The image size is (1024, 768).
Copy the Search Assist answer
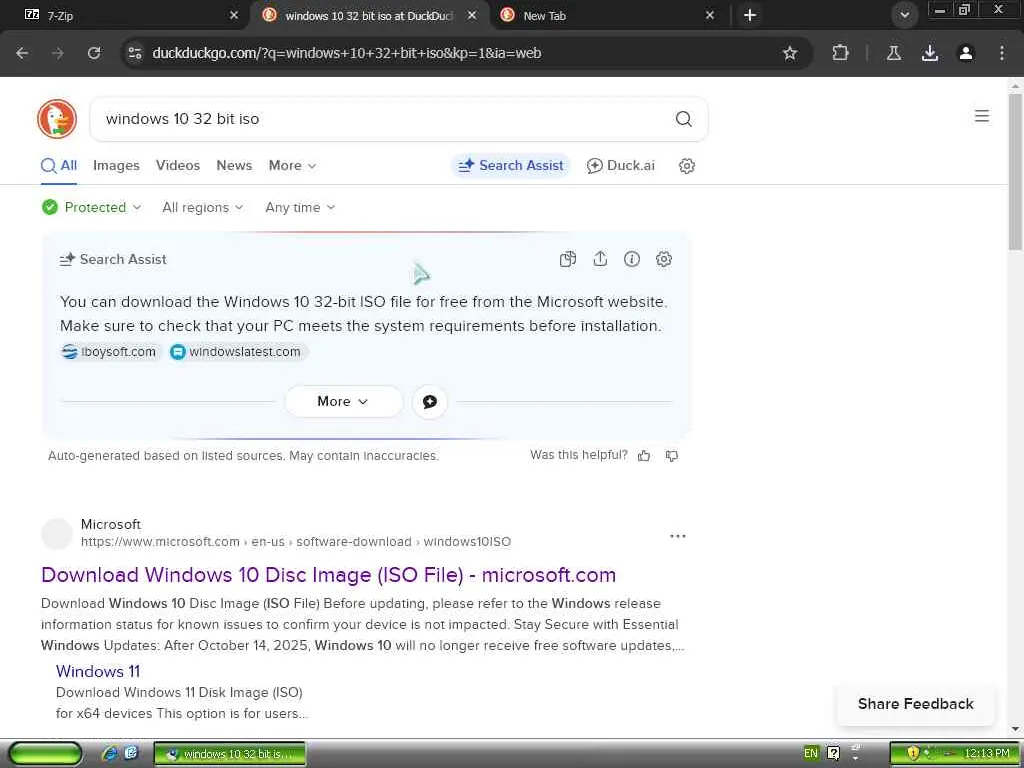tap(568, 259)
